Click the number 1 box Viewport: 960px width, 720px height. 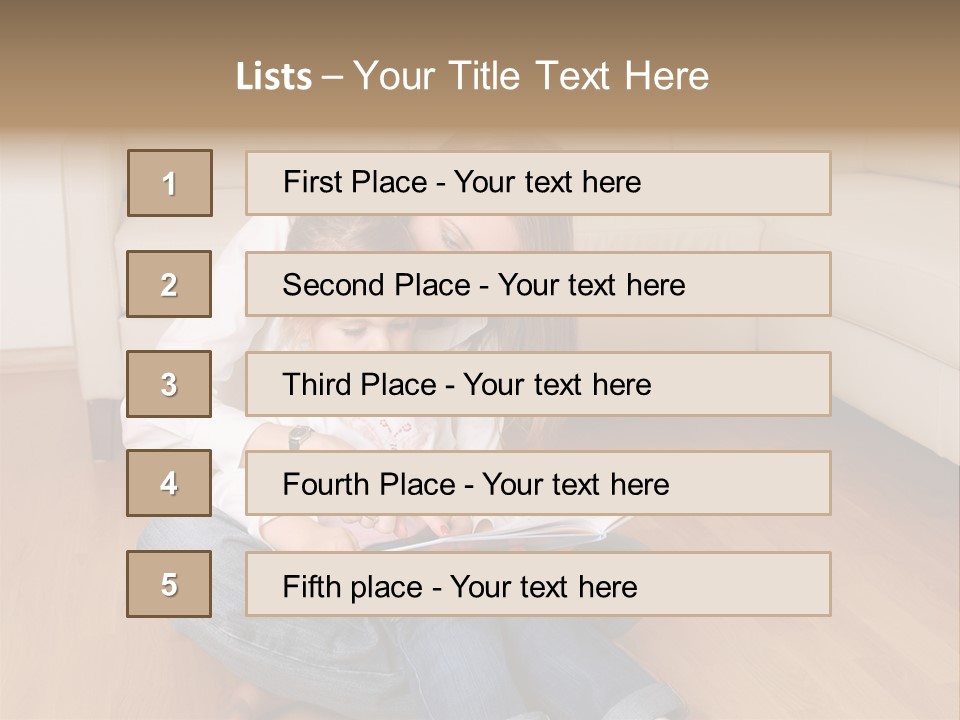170,183
